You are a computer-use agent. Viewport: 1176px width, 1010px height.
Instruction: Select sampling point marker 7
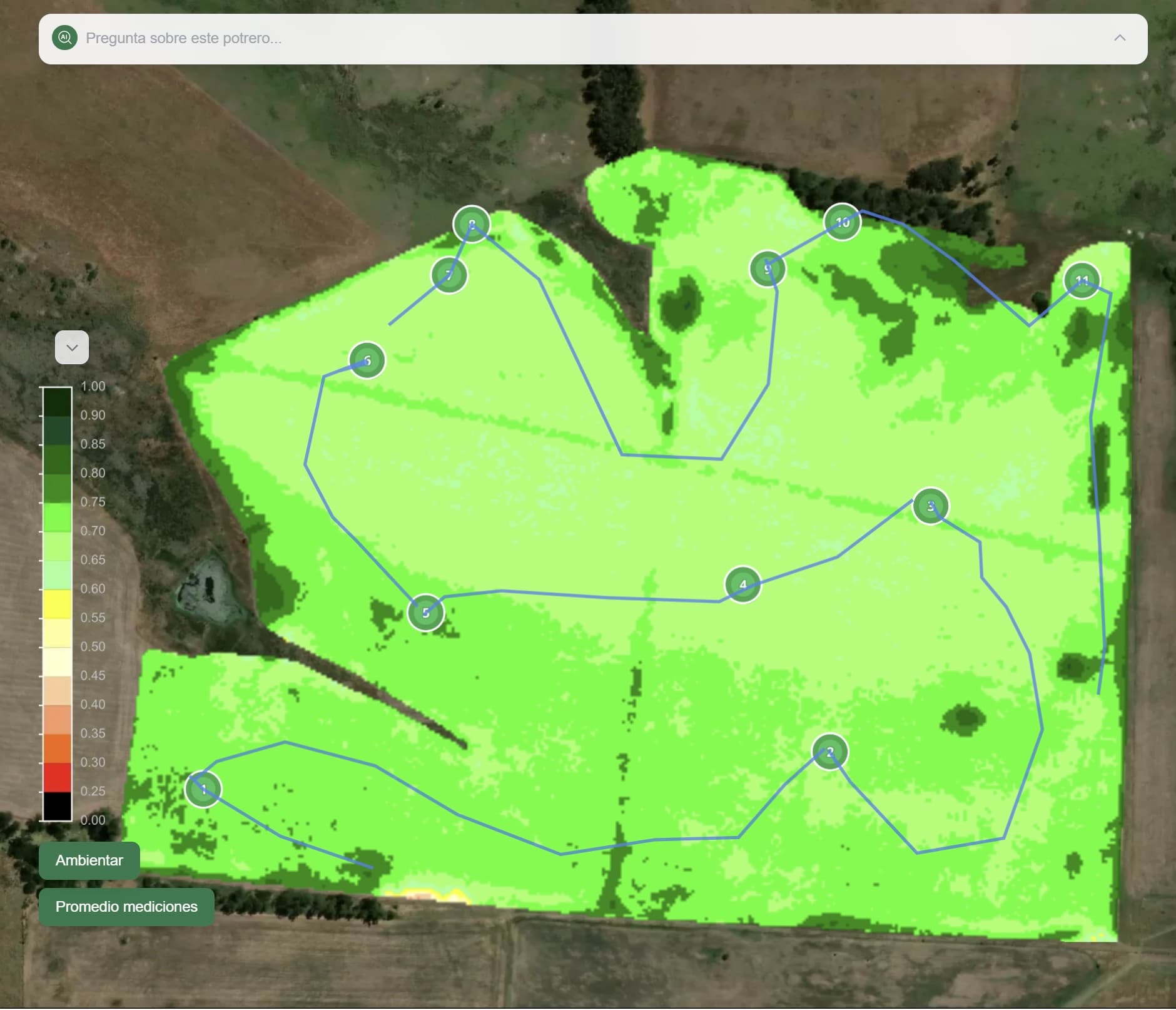[x=449, y=275]
